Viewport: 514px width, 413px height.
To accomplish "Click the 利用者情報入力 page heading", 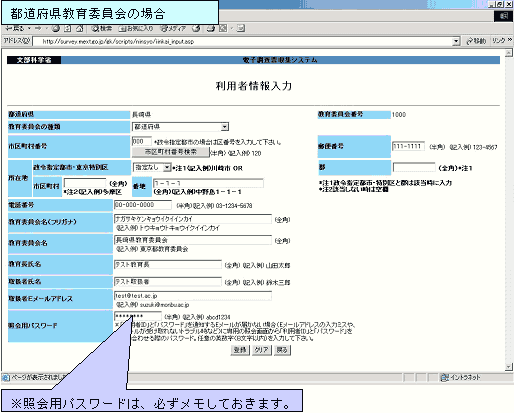I will pyautogui.click(x=254, y=86).
